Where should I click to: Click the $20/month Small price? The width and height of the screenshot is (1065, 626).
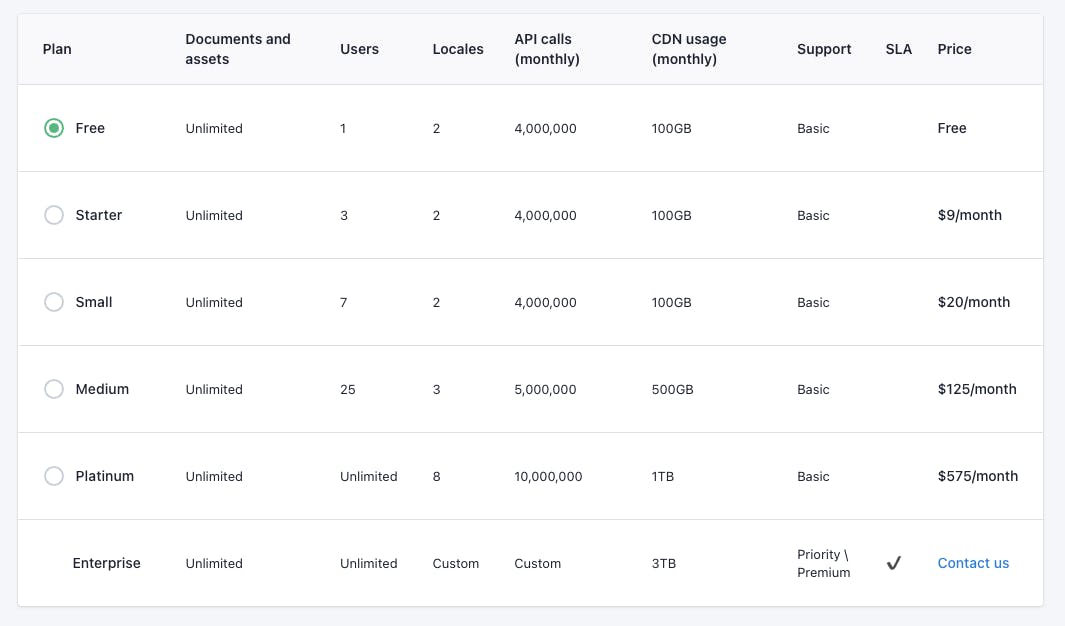click(973, 302)
